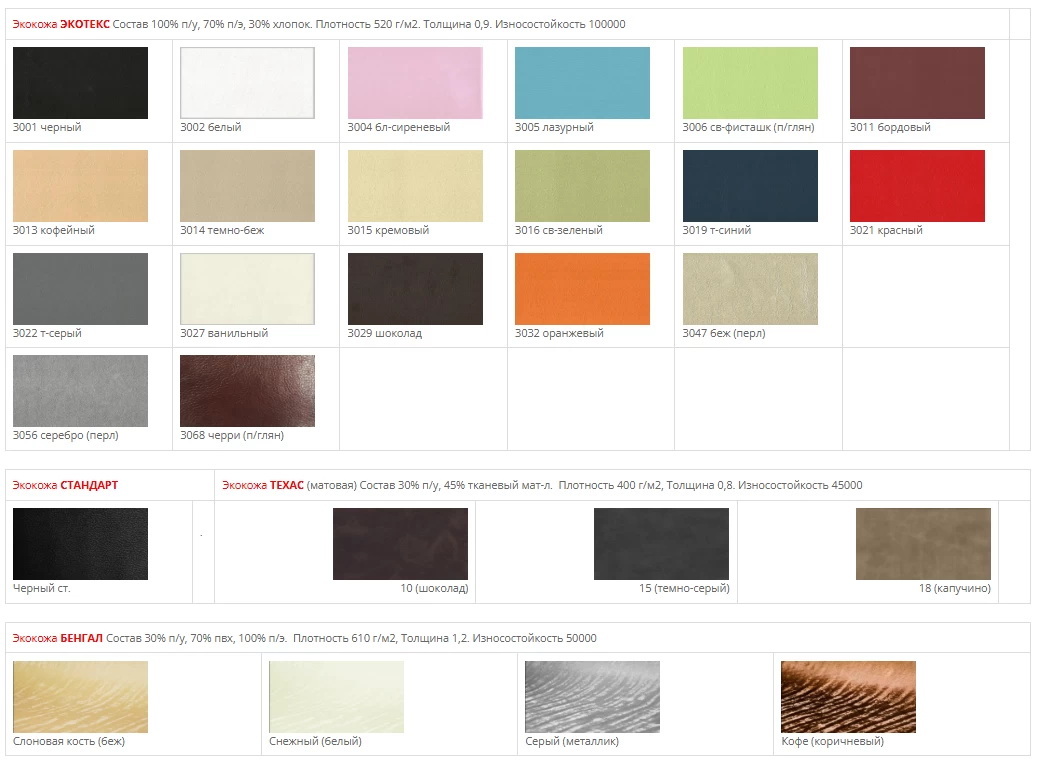Image resolution: width=1039 pixels, height=765 pixels.
Task: Click the Экокожа ЭКОТЕКС heading
Action: 61,24
